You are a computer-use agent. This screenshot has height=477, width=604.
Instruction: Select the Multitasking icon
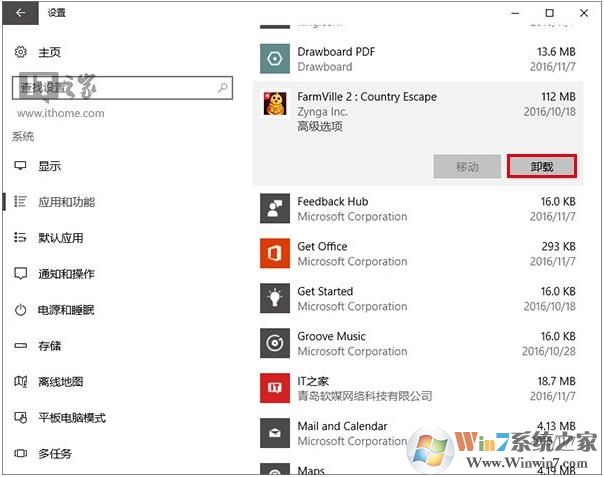click(x=20, y=453)
